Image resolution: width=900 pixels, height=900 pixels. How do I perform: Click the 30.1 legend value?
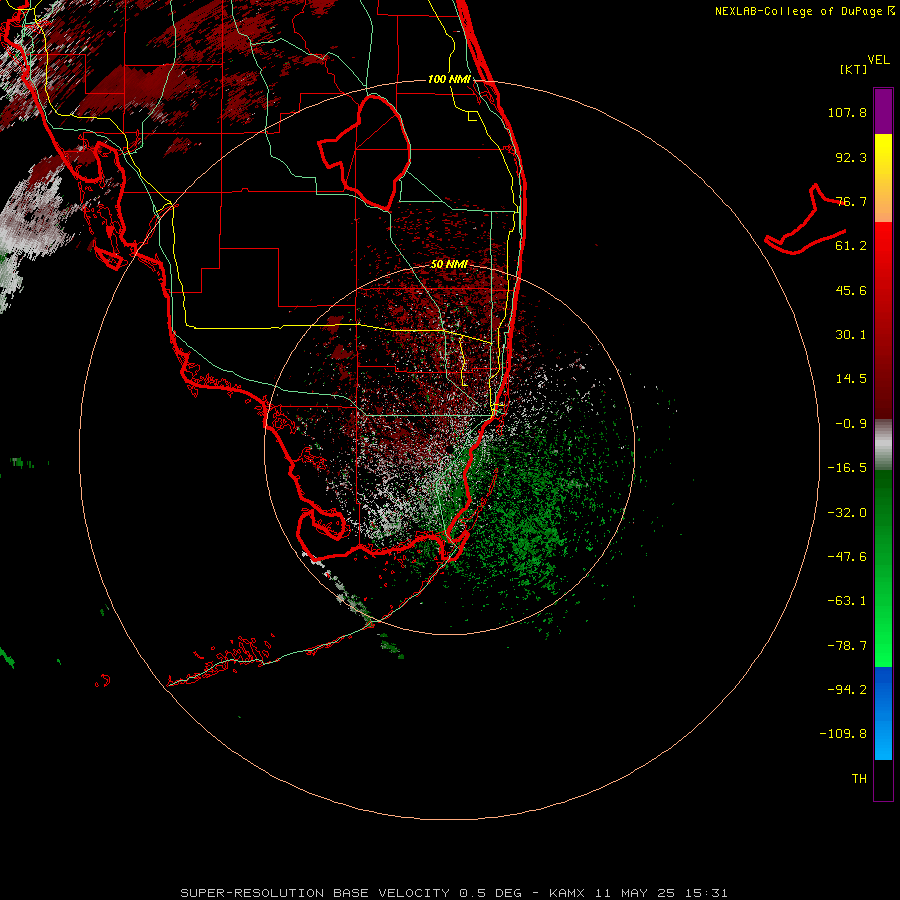coord(851,335)
